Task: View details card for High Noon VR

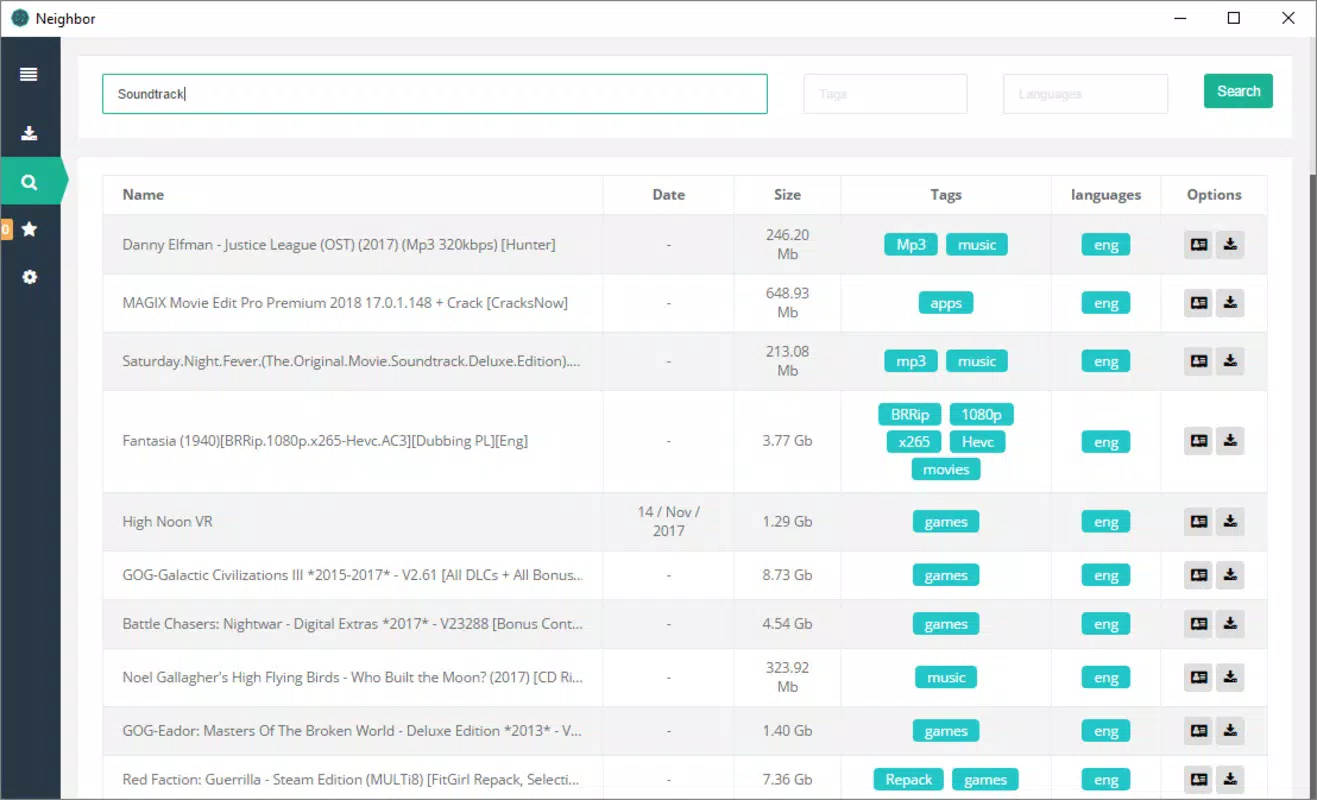Action: click(x=1198, y=521)
